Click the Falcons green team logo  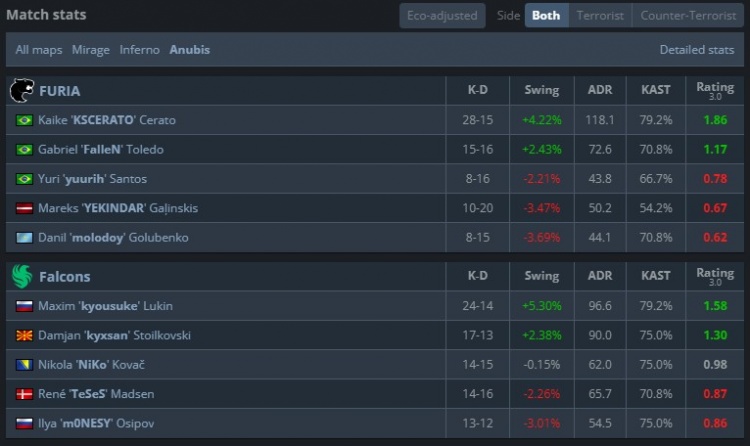(x=21, y=276)
